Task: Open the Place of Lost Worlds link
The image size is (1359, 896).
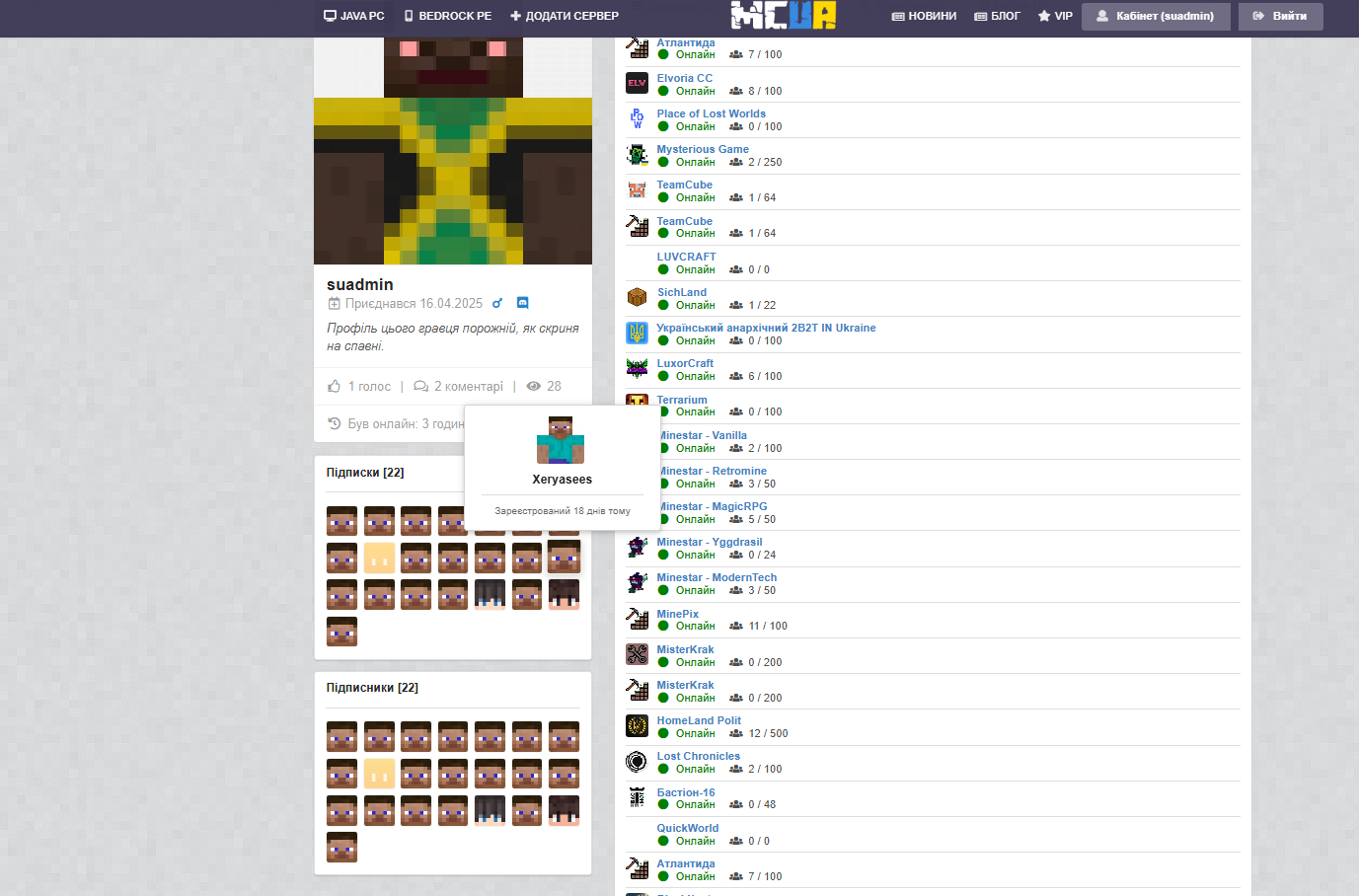Action: coord(711,113)
